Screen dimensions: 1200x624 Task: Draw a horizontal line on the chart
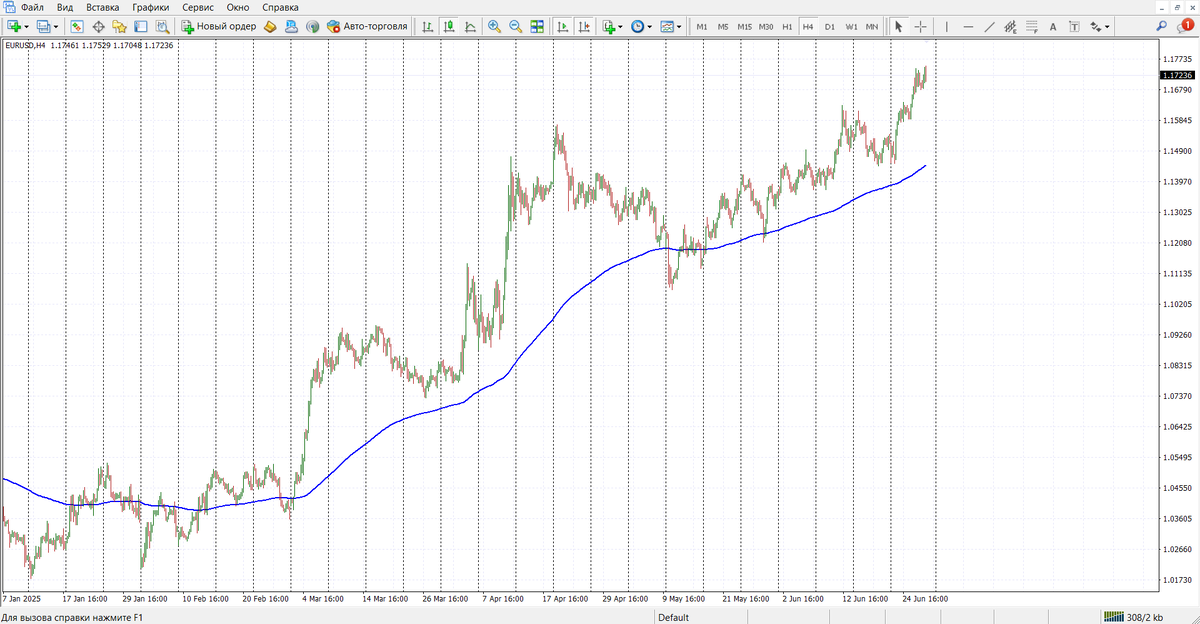(968, 27)
